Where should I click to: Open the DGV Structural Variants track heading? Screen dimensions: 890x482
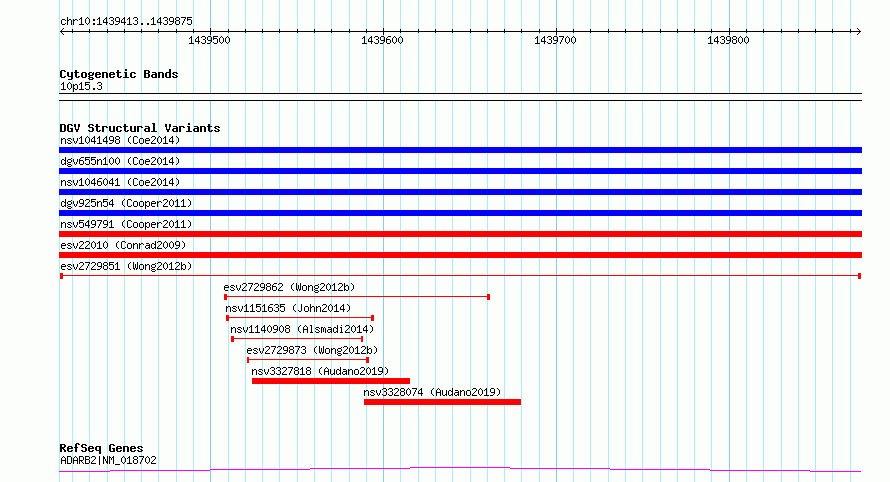[x=140, y=128]
